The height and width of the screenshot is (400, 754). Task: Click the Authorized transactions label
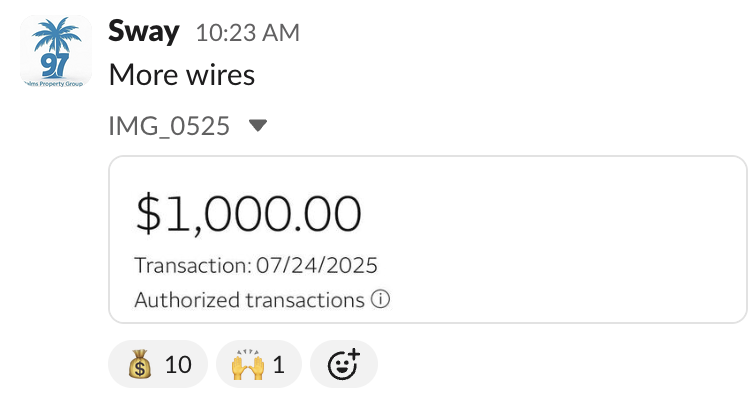[250, 300]
